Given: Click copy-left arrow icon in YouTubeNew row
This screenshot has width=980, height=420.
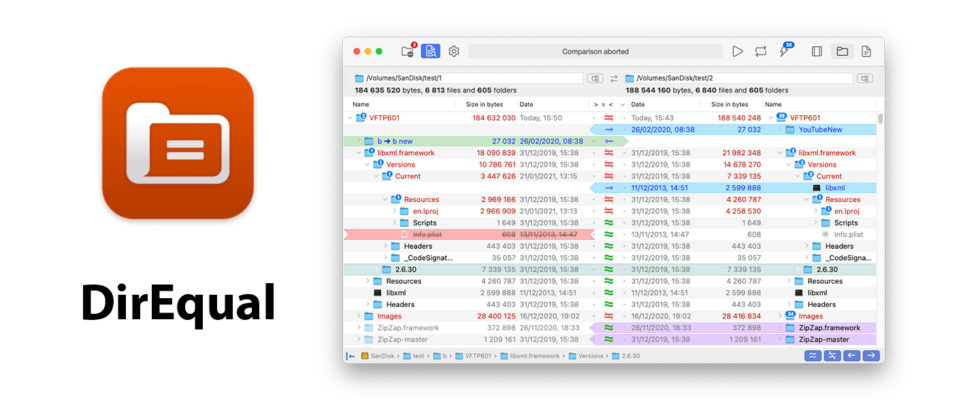Looking at the screenshot, I should (609, 129).
